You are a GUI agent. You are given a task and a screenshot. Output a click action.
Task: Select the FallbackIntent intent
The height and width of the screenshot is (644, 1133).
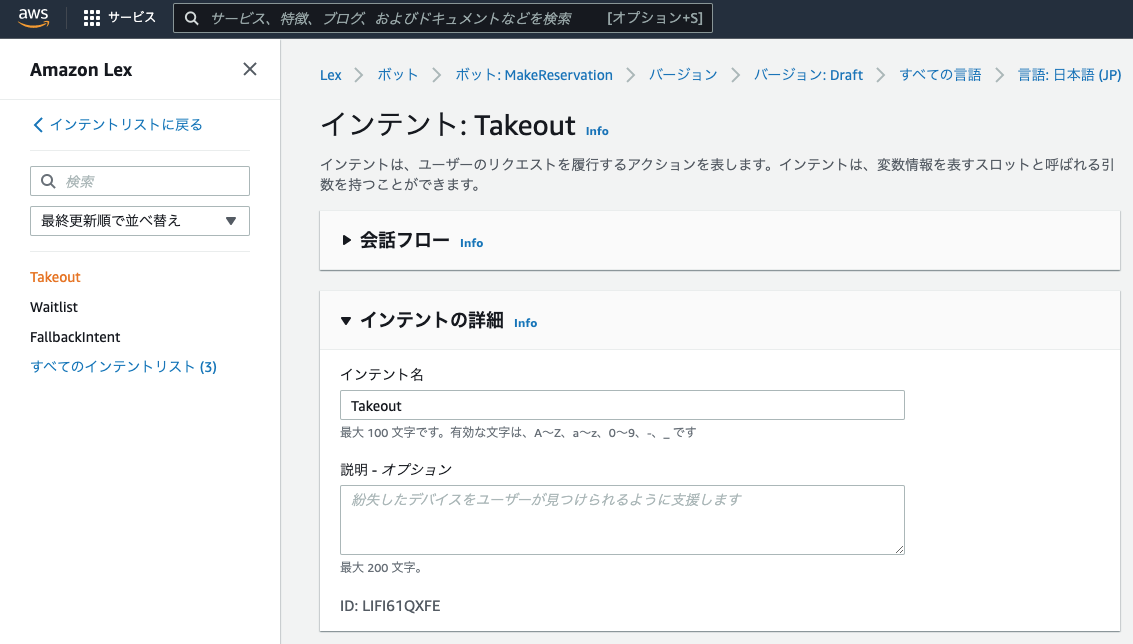[x=75, y=338]
